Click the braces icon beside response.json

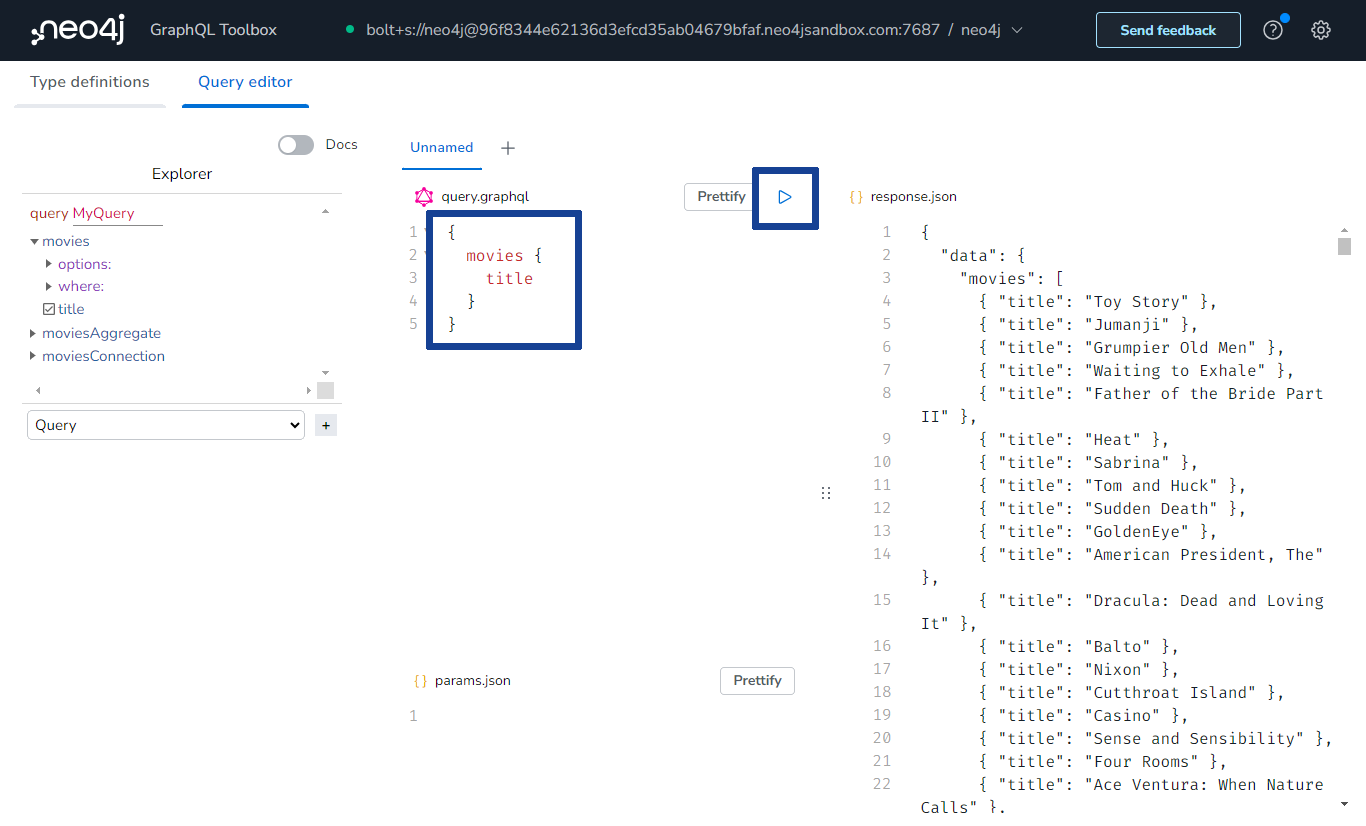click(x=857, y=196)
